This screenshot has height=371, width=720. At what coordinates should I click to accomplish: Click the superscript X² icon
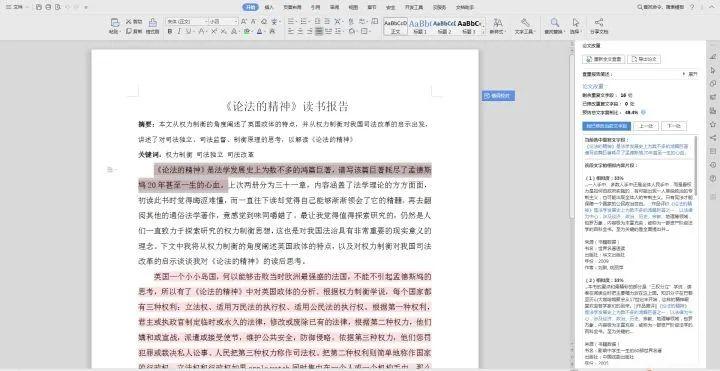pos(214,31)
